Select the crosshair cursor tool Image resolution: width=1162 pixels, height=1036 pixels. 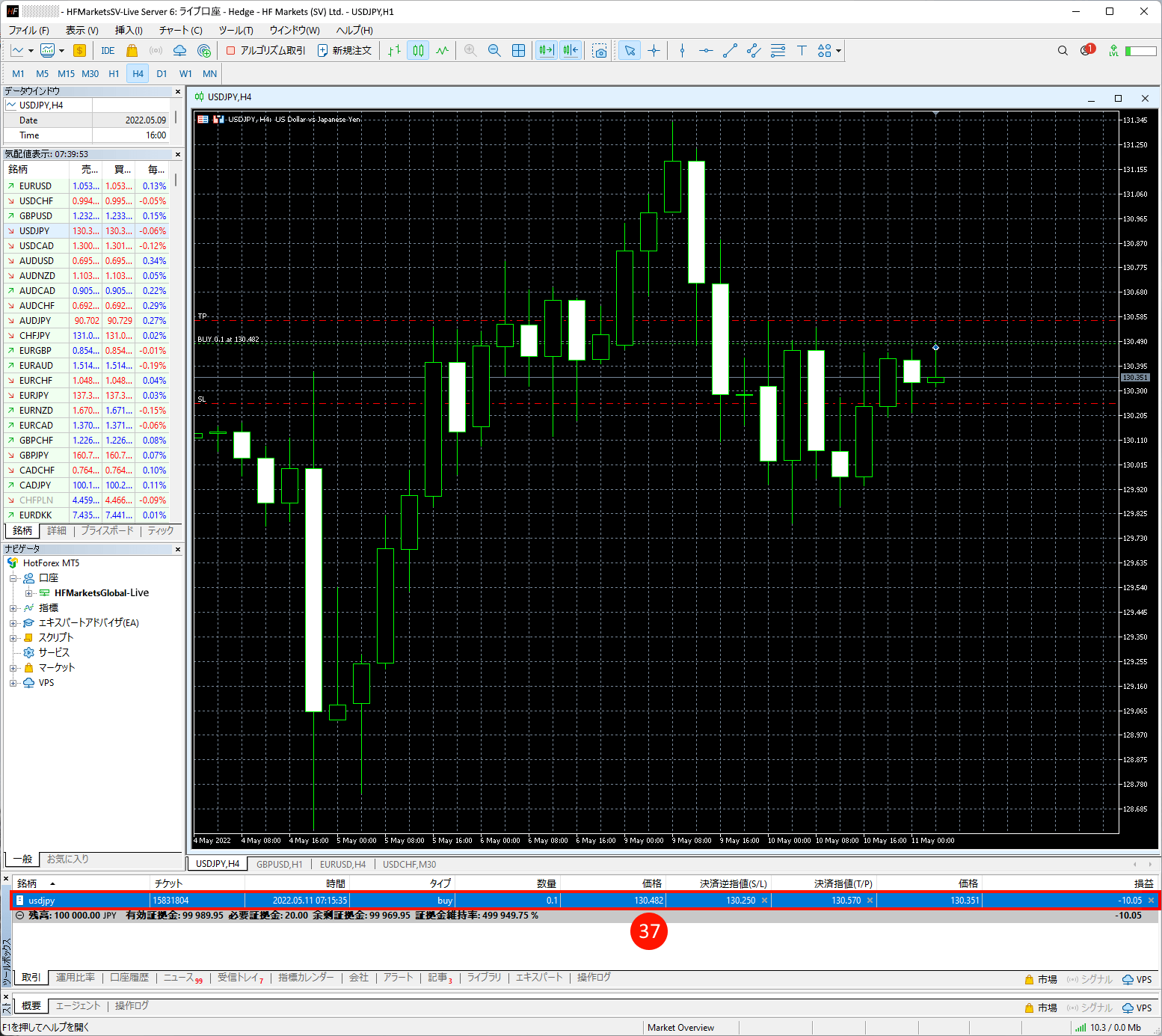click(x=654, y=51)
